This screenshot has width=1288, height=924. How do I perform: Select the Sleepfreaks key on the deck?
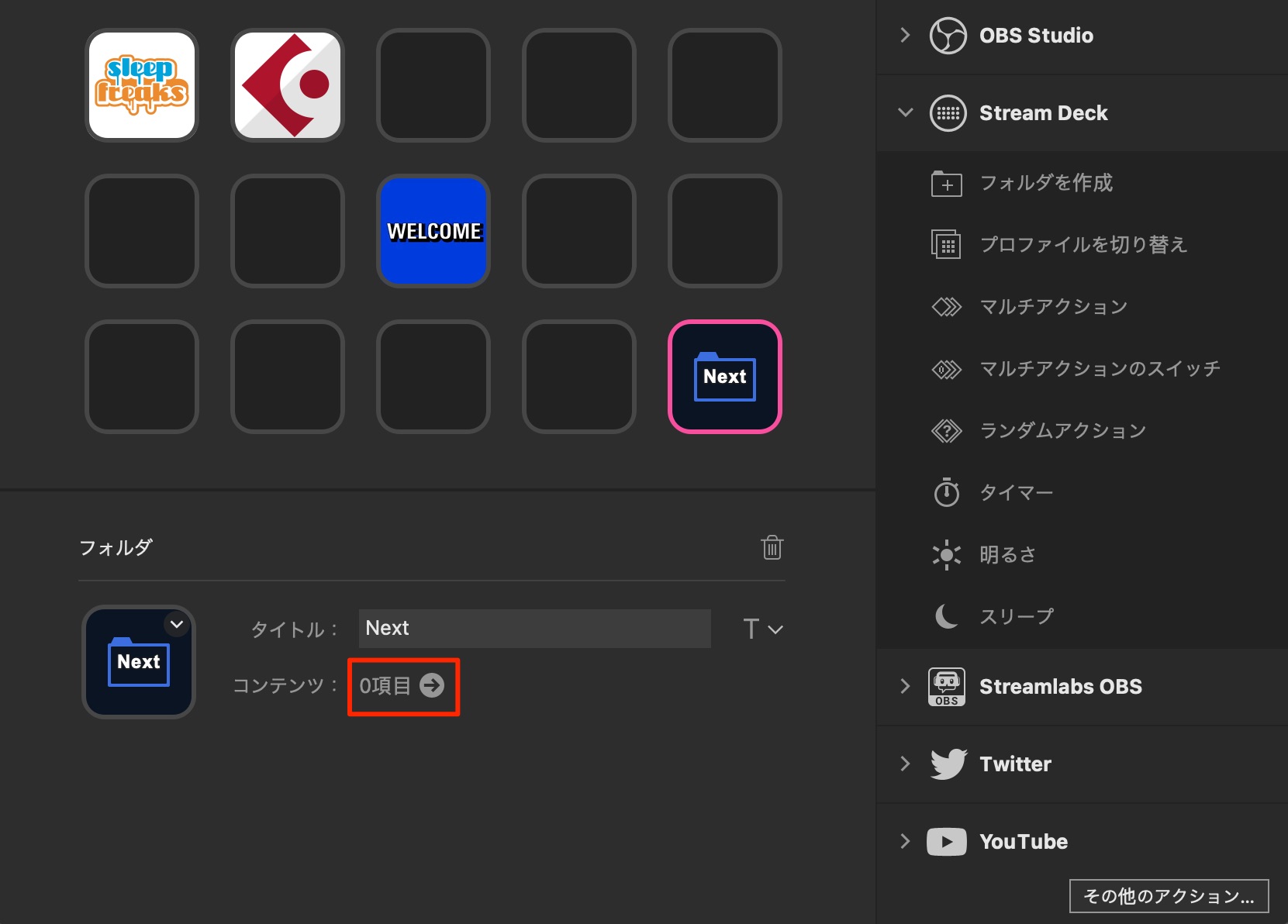[x=142, y=85]
